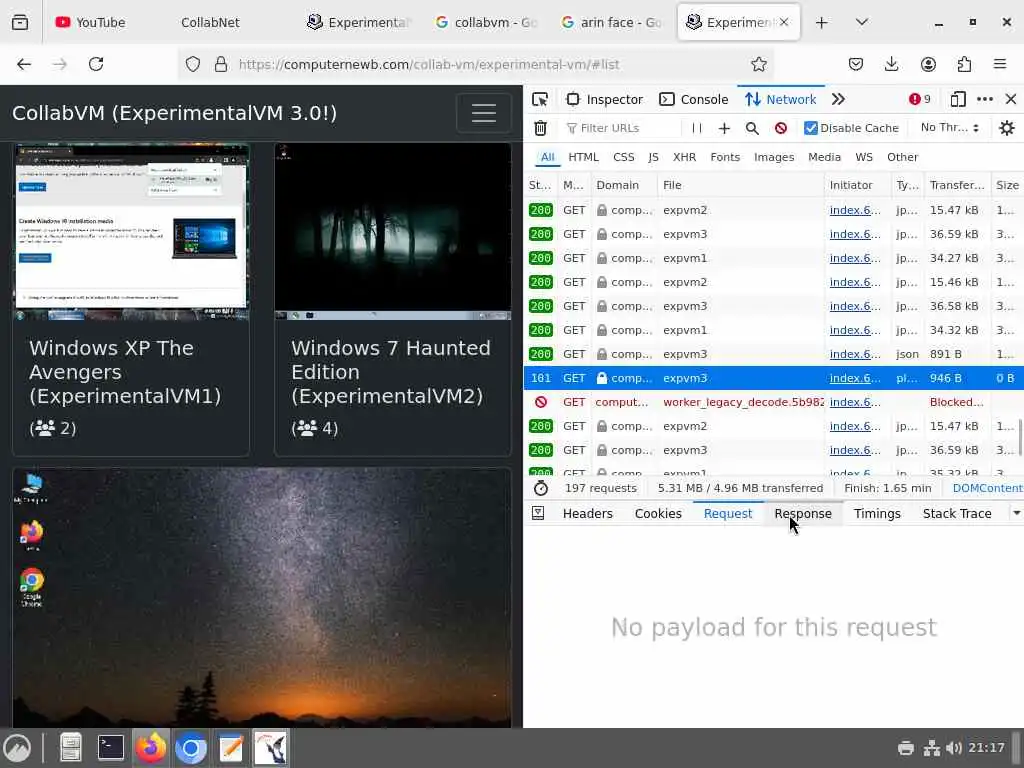Filter requests by Images type
Viewport: 1024px width, 768px height.
(x=774, y=157)
